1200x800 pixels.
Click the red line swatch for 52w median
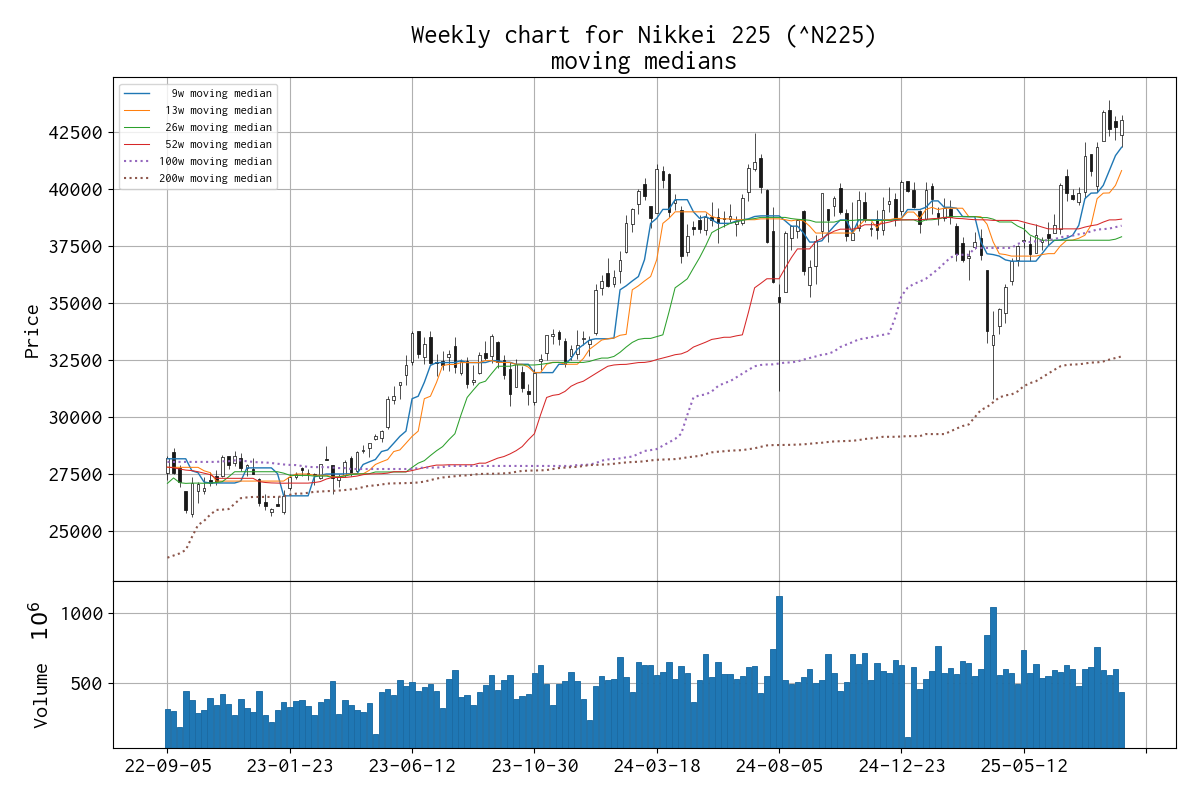(x=138, y=144)
